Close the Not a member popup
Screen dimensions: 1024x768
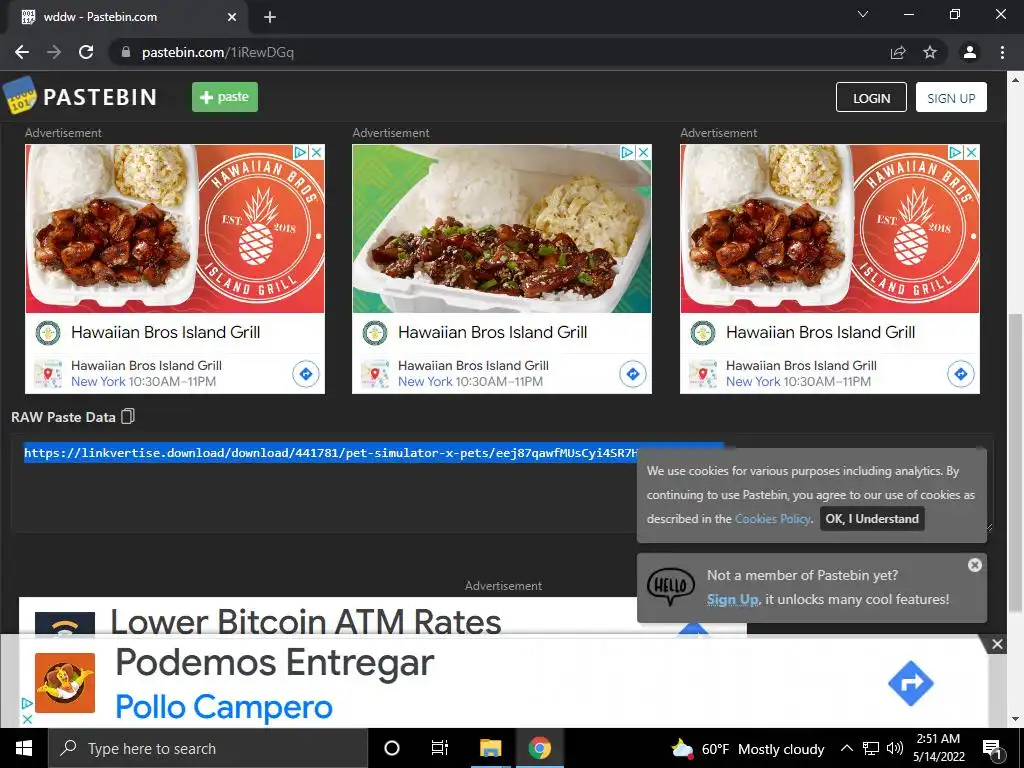pos(974,565)
